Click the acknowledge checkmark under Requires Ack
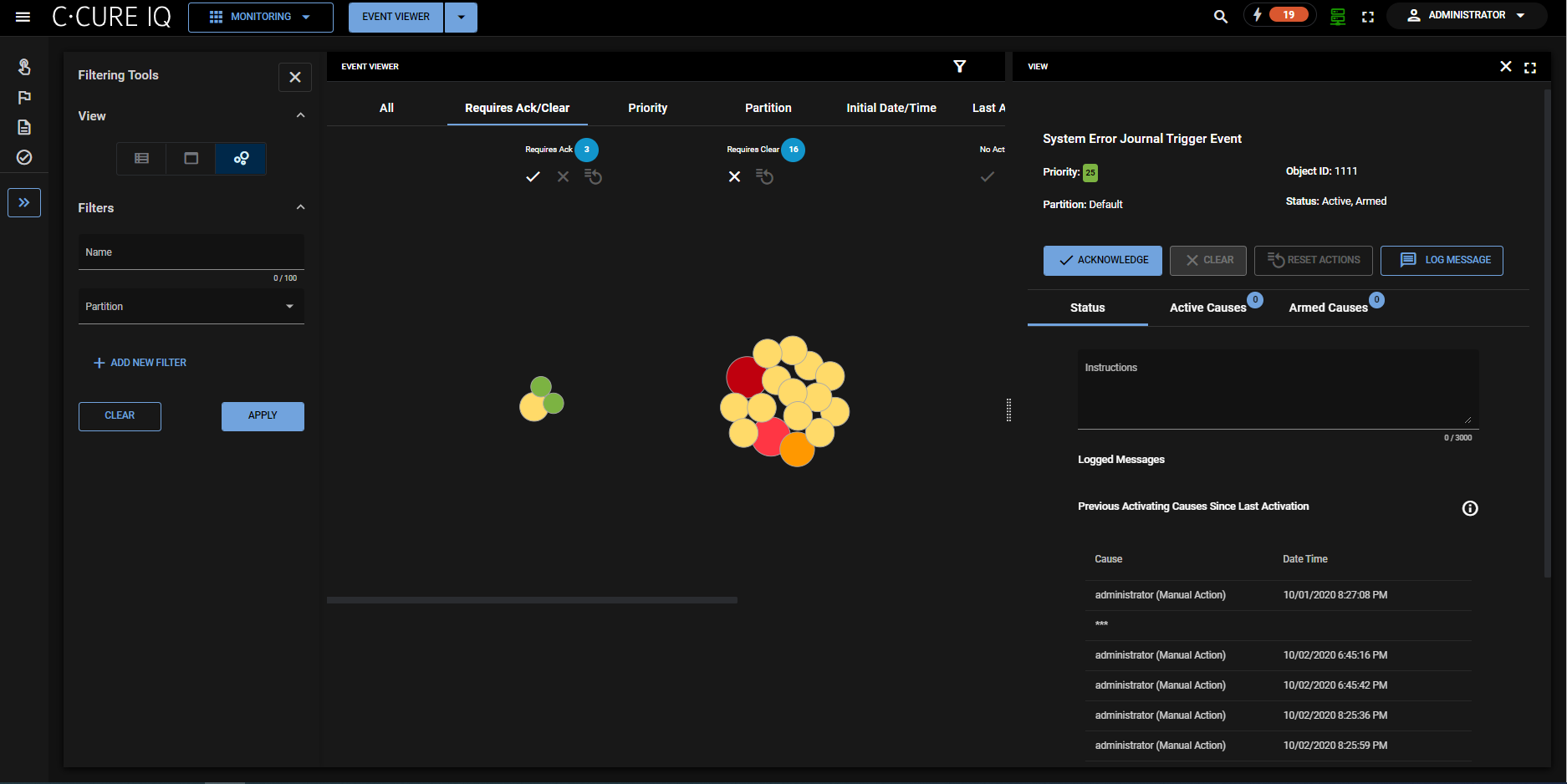 533,176
